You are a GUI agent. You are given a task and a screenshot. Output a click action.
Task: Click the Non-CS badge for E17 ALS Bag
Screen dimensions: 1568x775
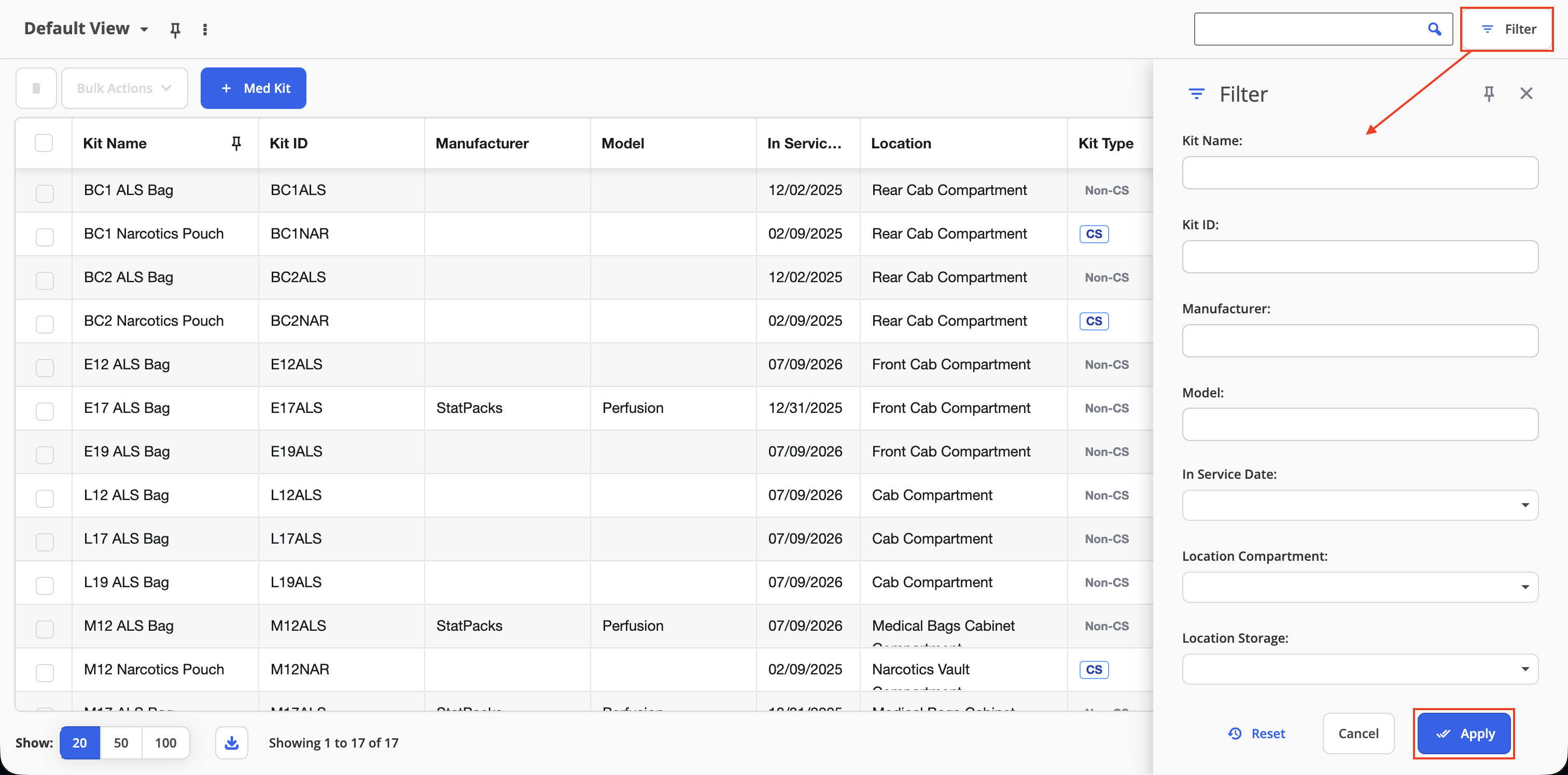click(1107, 408)
